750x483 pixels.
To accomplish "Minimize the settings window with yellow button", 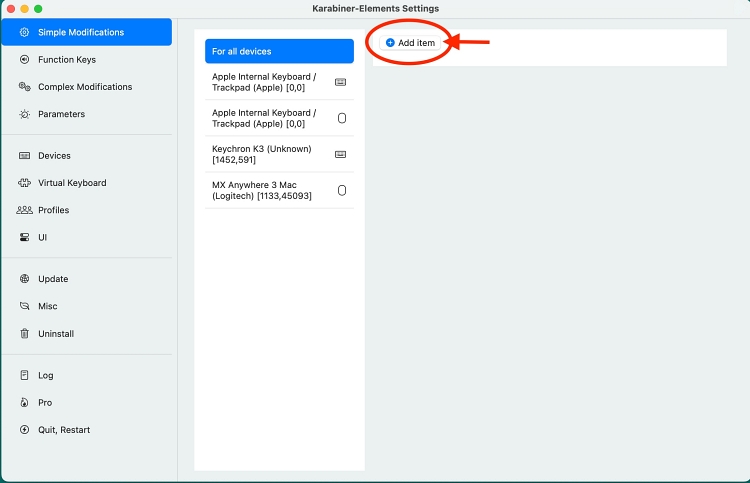I will point(24,9).
